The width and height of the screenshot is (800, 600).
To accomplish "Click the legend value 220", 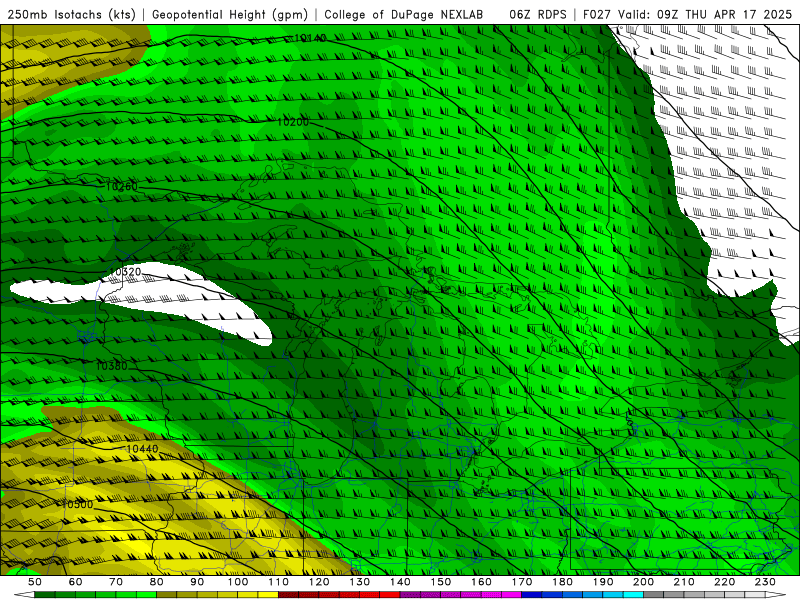I will click(x=724, y=582).
